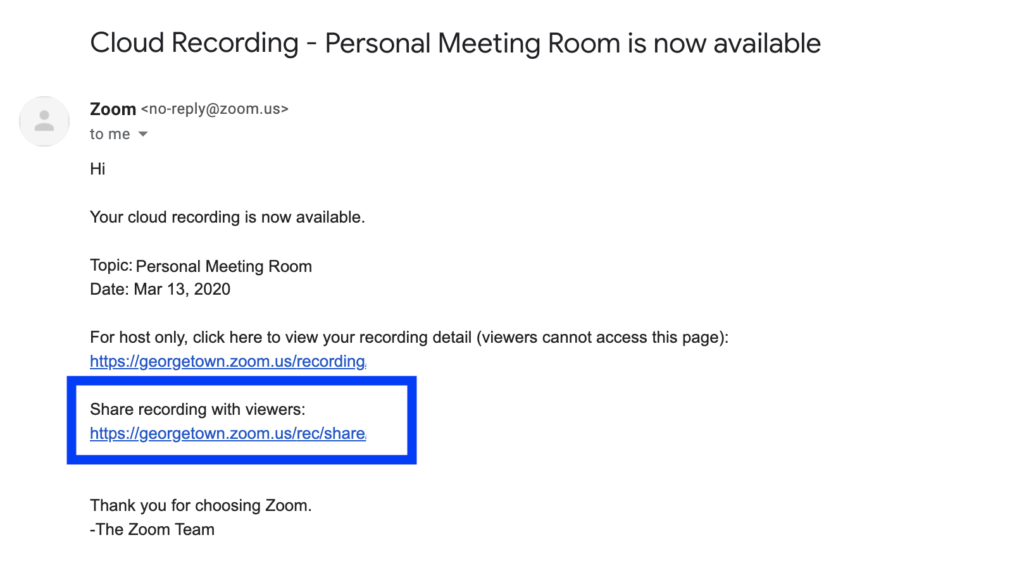Click the dropdown arrow beside "to me"
This screenshot has width=1024, height=578.
coord(142,133)
